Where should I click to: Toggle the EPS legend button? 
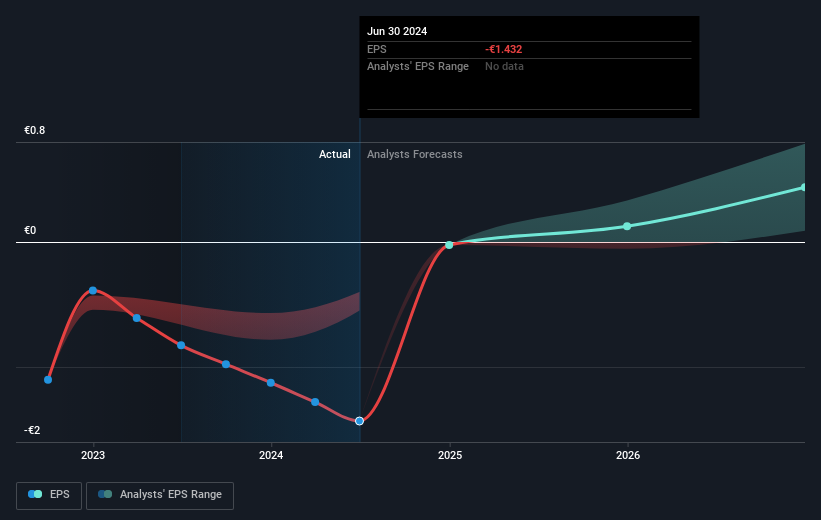tap(49, 495)
